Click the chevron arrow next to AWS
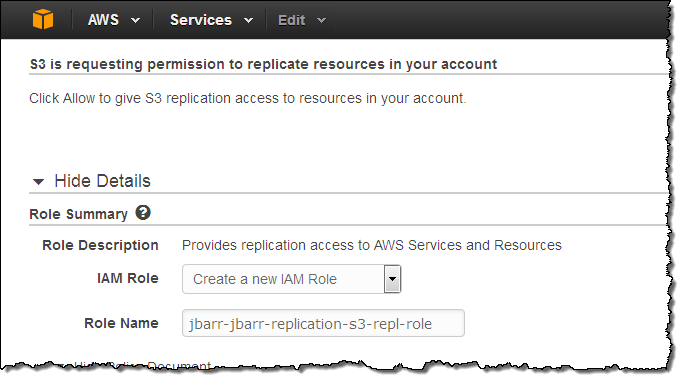 pos(135,20)
